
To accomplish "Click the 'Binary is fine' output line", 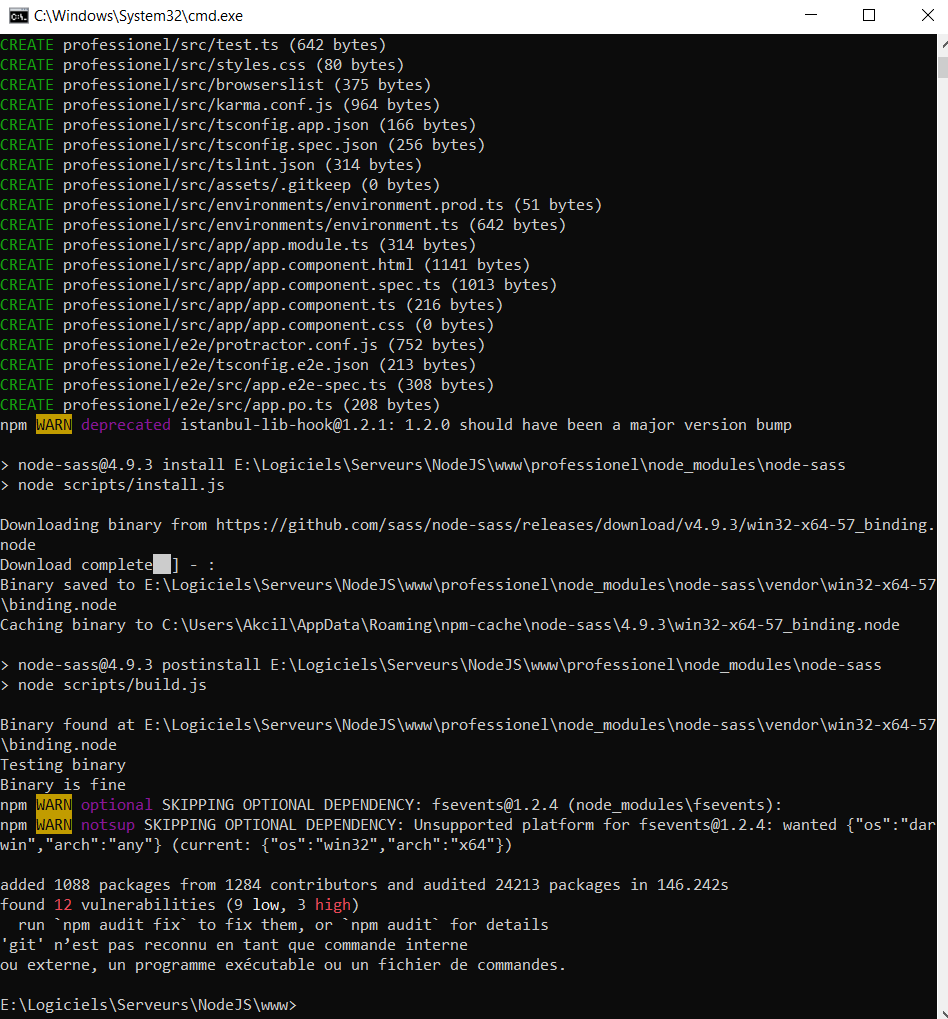I will (63, 785).
